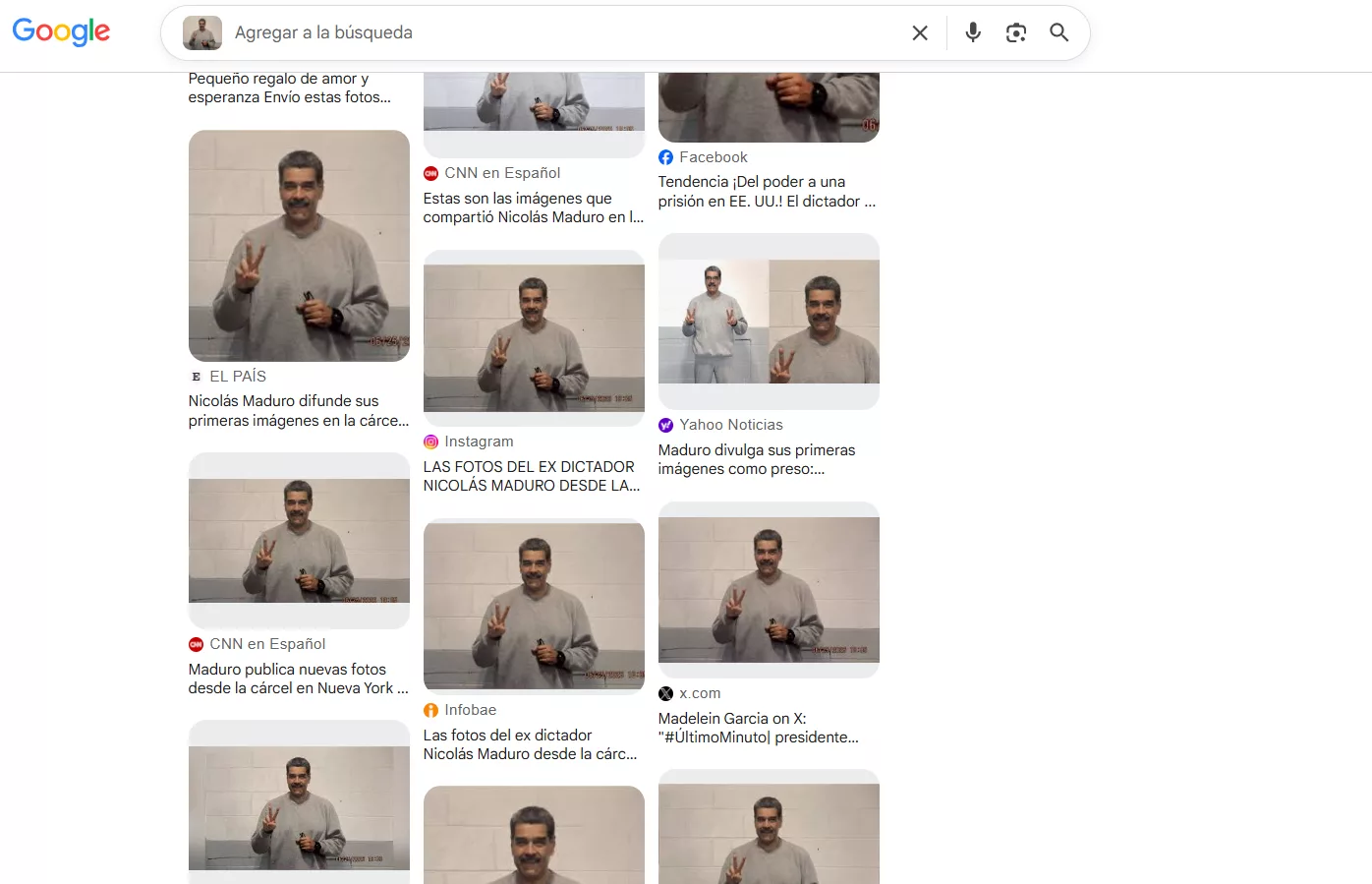Click the x.com favicon
The image size is (1372, 884).
pos(665,693)
